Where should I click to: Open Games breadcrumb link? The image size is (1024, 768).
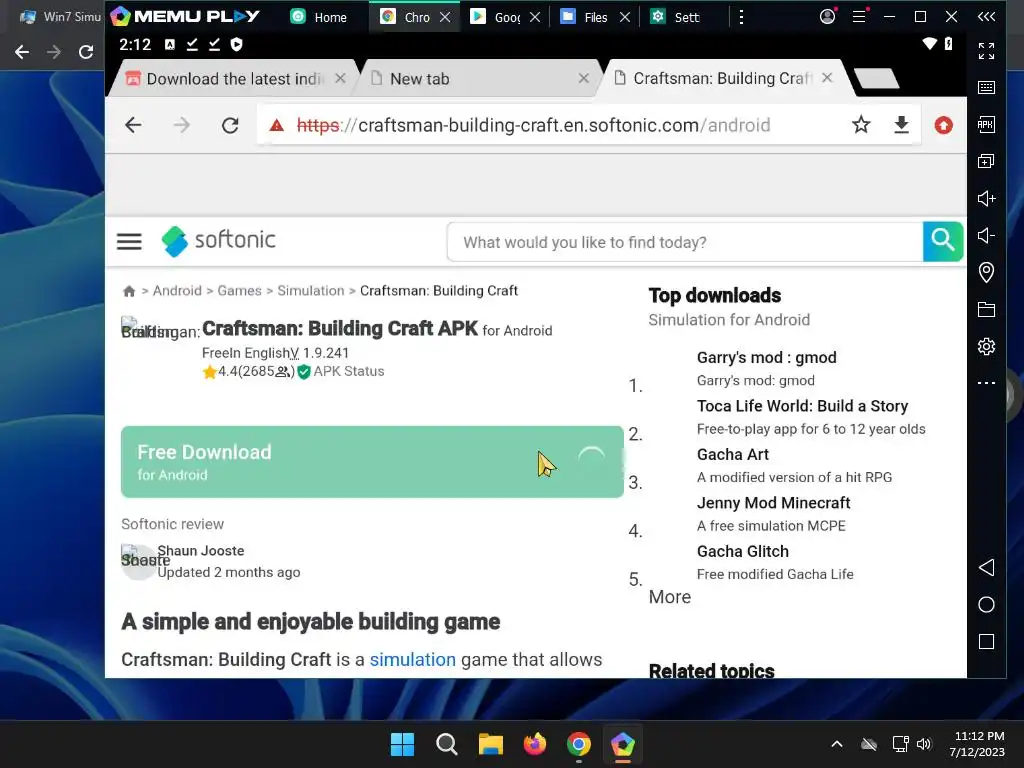(x=239, y=291)
